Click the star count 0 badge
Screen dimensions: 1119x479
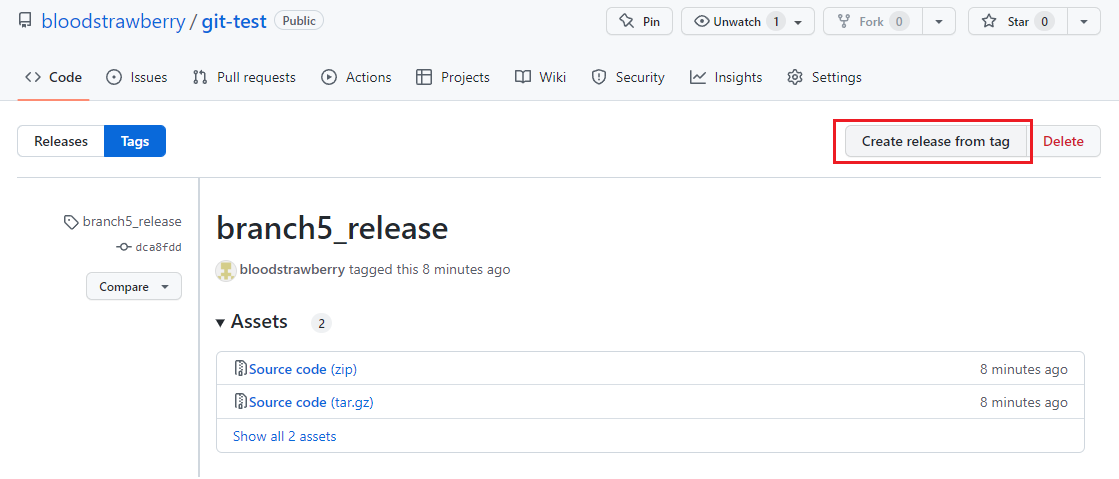(1044, 21)
